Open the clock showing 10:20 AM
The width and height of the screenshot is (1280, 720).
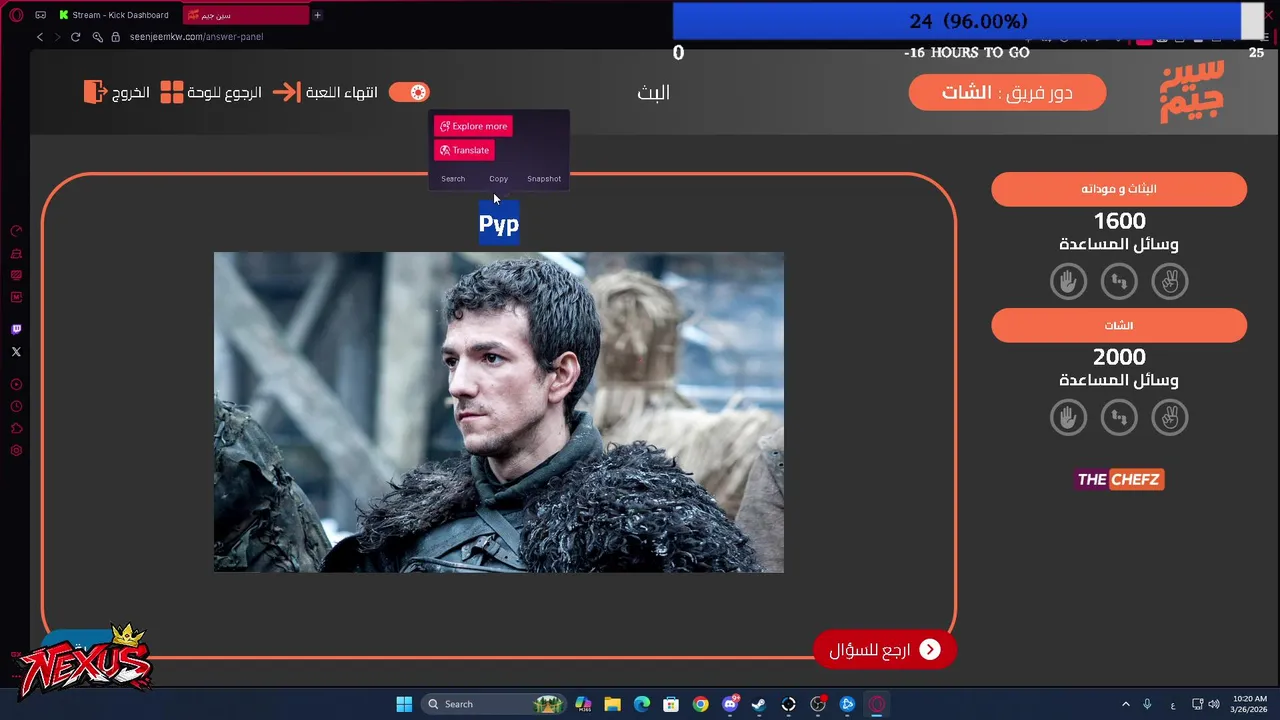click(x=1249, y=704)
